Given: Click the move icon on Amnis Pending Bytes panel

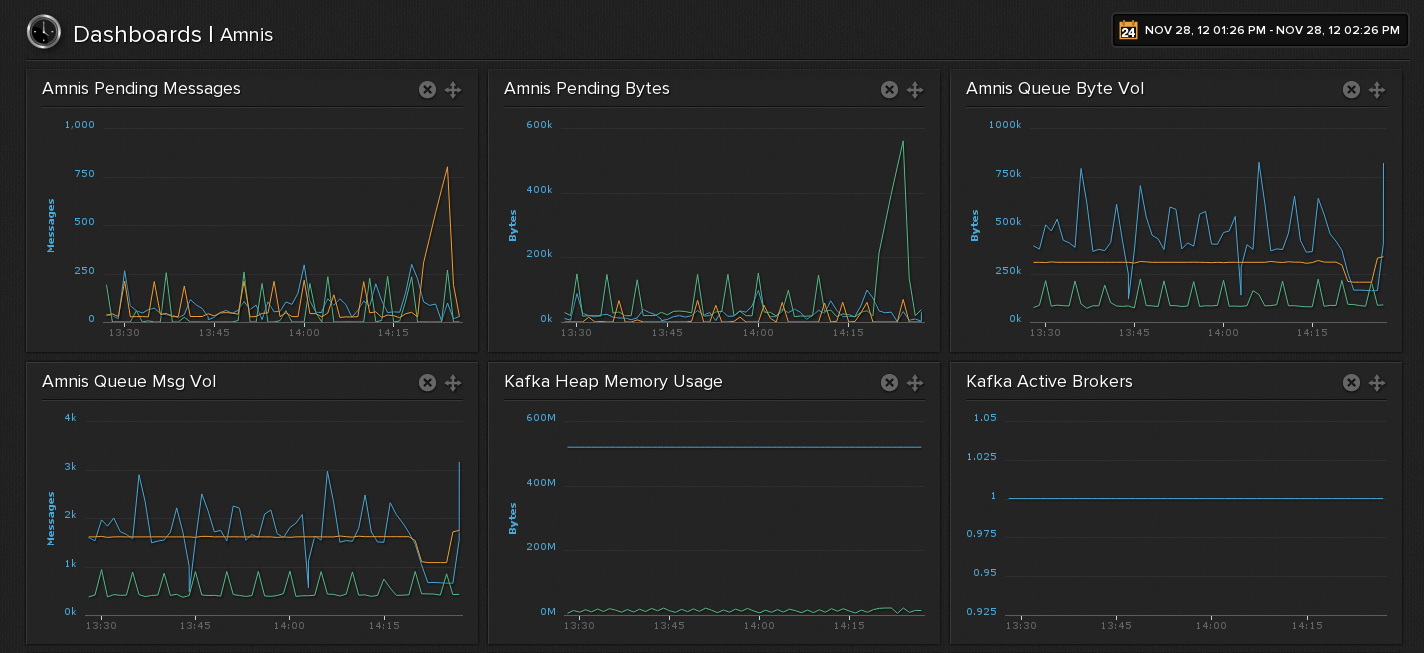Looking at the screenshot, I should [x=914, y=89].
